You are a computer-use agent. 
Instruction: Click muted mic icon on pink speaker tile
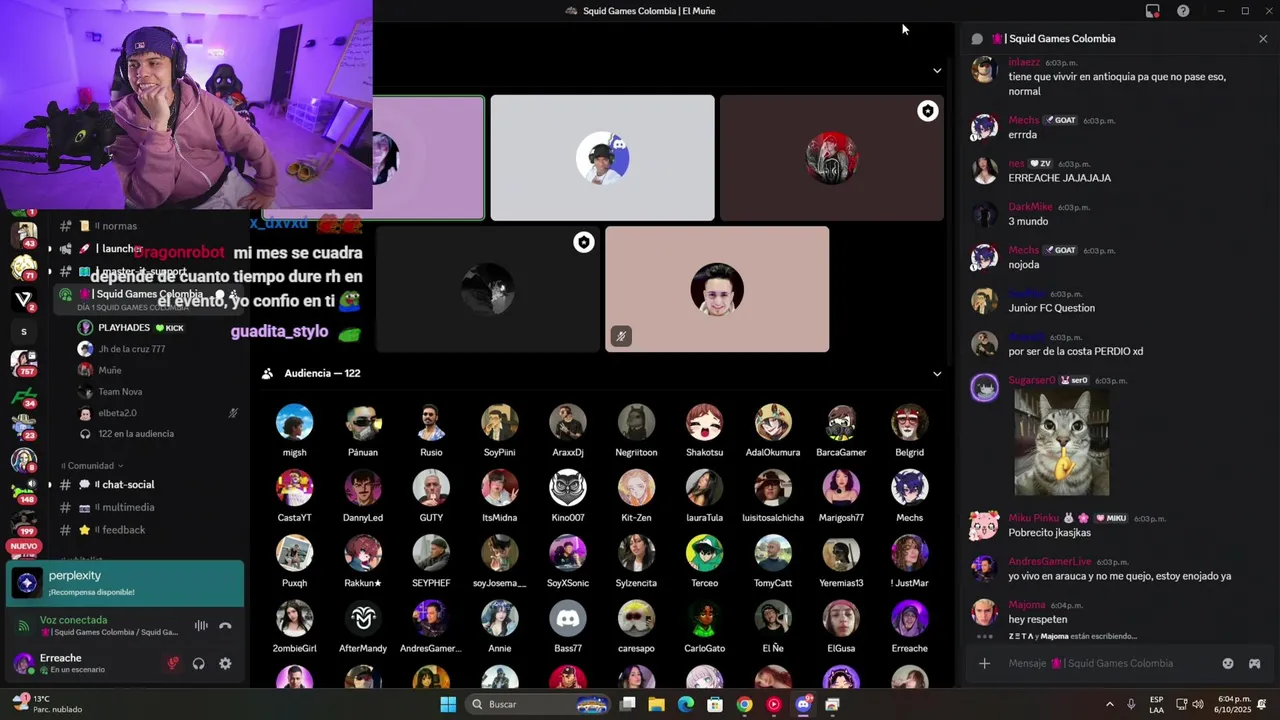(x=620, y=336)
